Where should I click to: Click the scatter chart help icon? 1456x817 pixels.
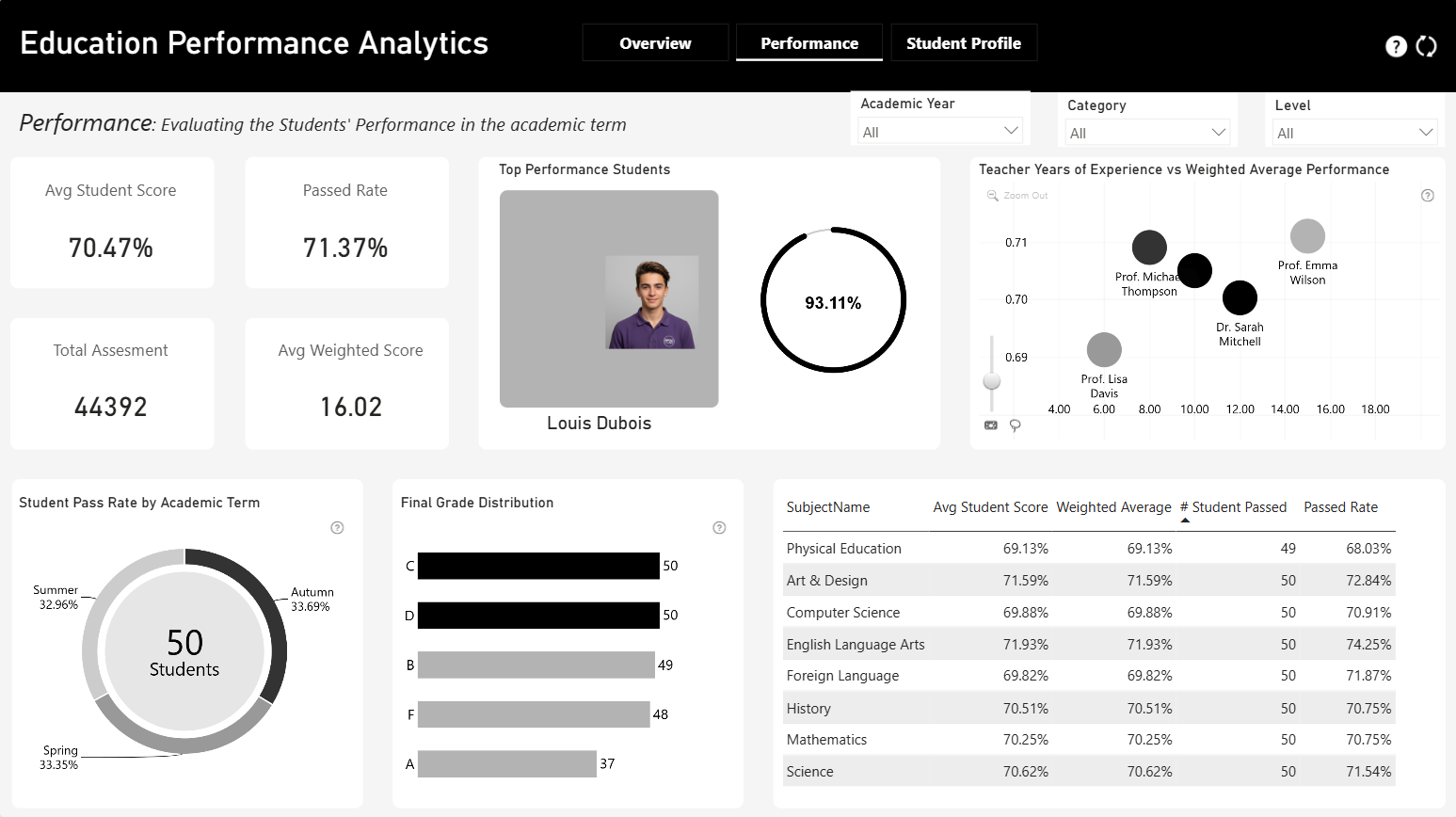click(1428, 196)
